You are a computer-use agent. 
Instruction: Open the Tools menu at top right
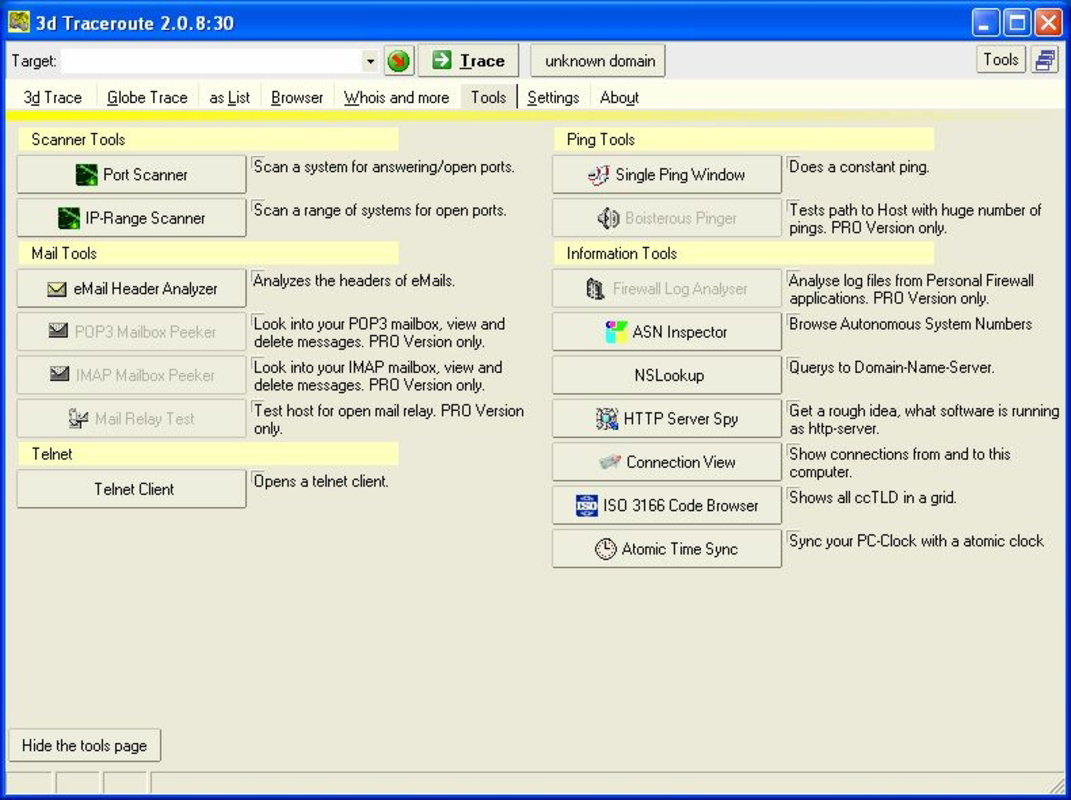pos(1001,60)
